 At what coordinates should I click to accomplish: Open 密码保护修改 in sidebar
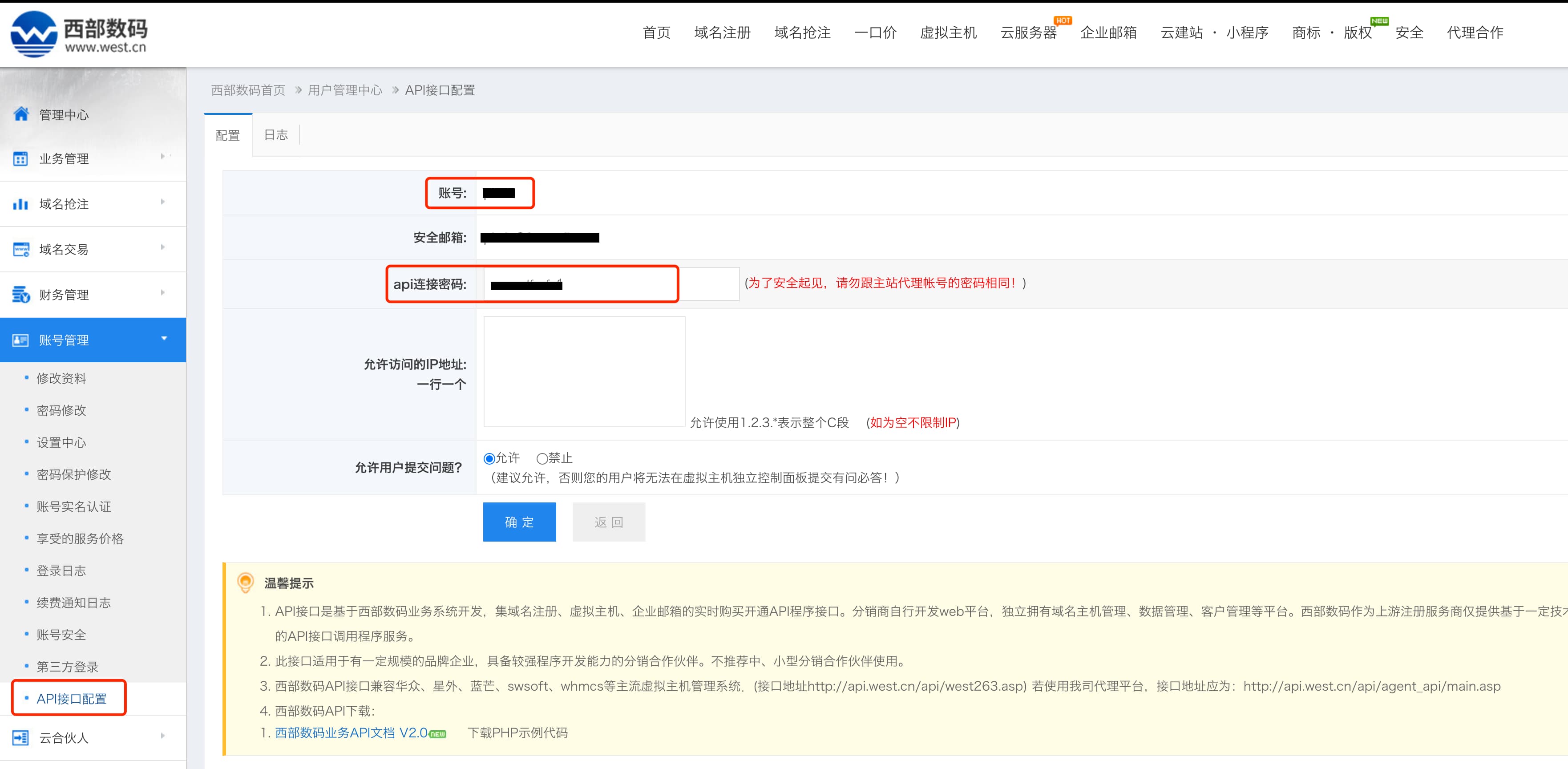(74, 474)
